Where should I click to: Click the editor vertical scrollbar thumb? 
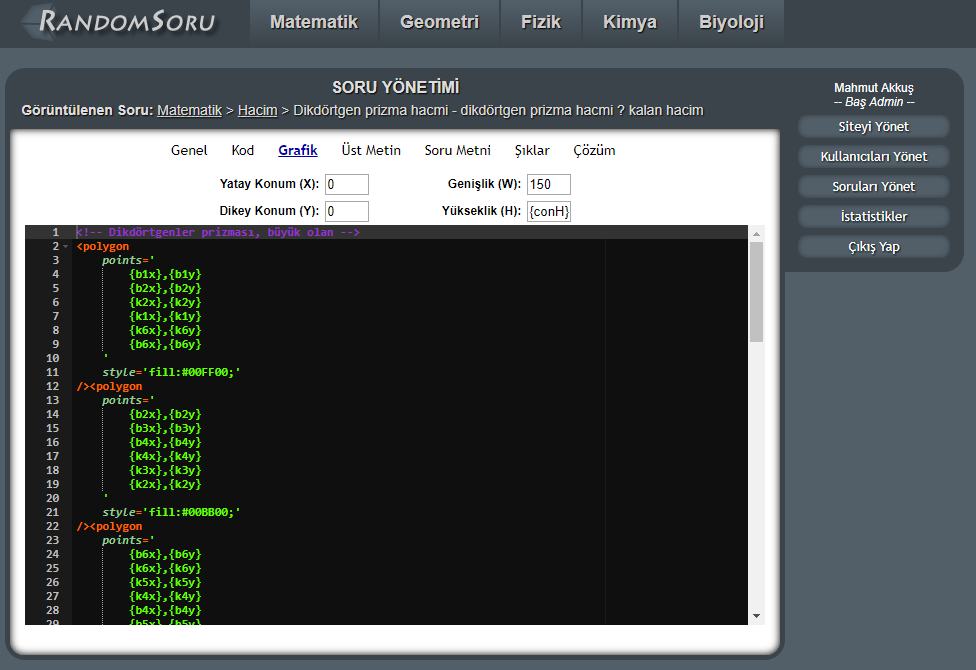[756, 292]
